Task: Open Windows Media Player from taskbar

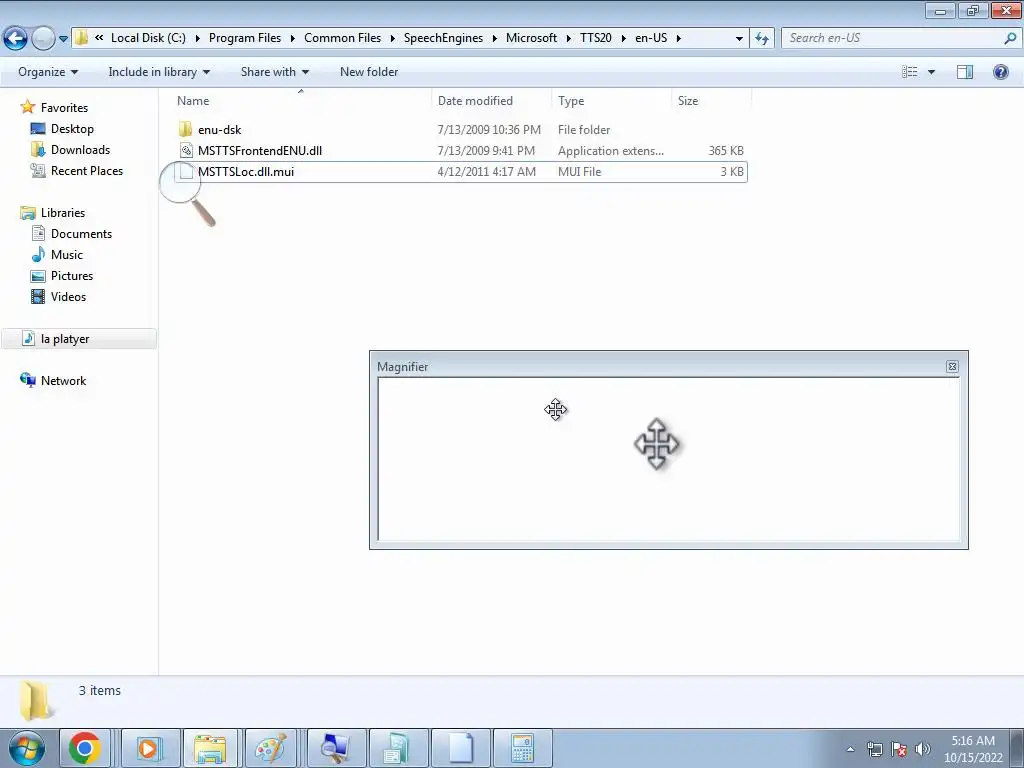Action: coord(150,748)
